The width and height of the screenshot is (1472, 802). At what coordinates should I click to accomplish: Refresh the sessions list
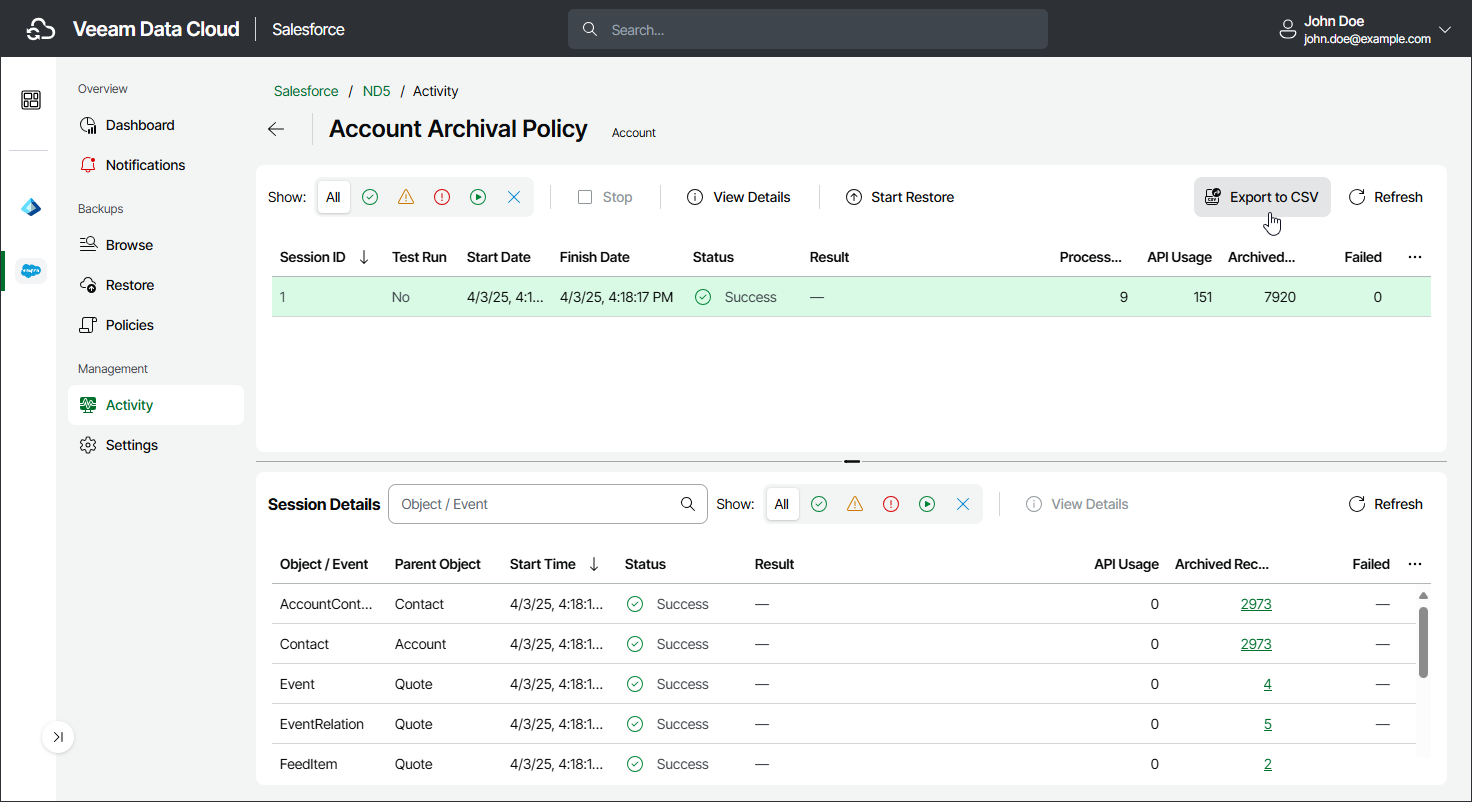1386,197
